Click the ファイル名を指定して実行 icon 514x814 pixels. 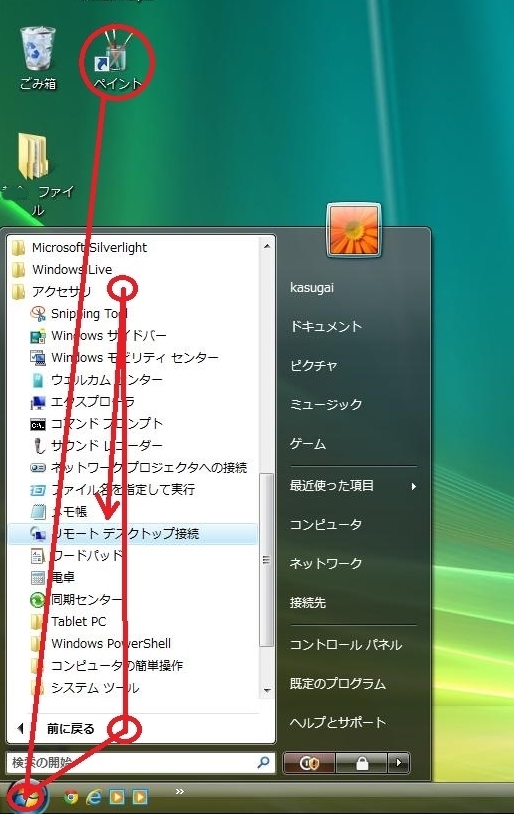tap(38, 490)
